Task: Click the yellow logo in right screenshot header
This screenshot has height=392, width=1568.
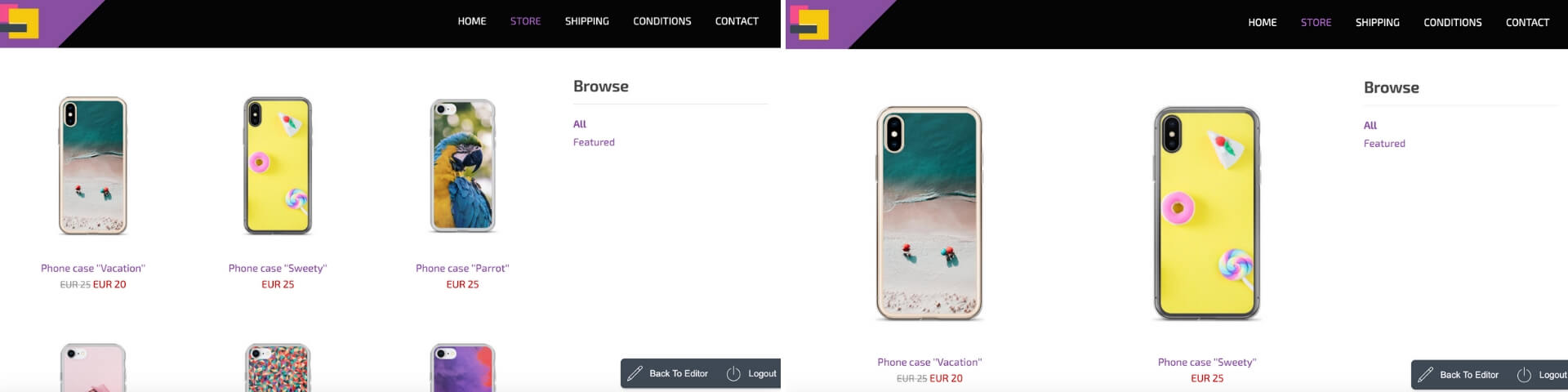Action: click(809, 24)
